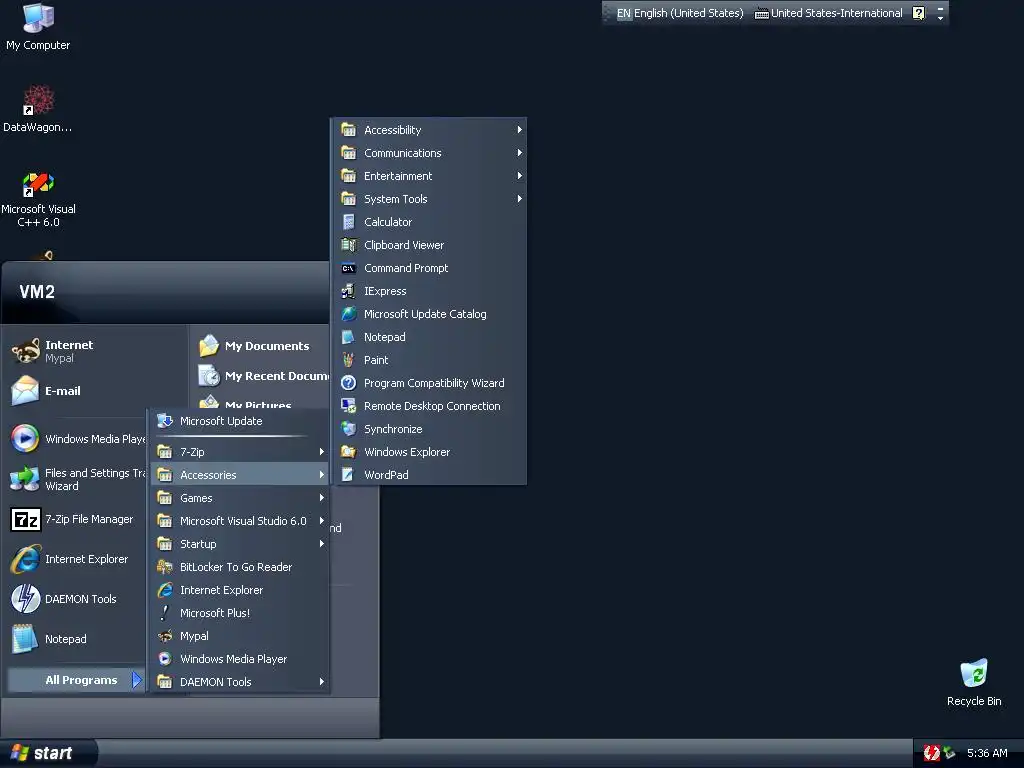1024x768 pixels.
Task: Open Internet Explorer in All Programs list
Action: [x=239, y=590]
